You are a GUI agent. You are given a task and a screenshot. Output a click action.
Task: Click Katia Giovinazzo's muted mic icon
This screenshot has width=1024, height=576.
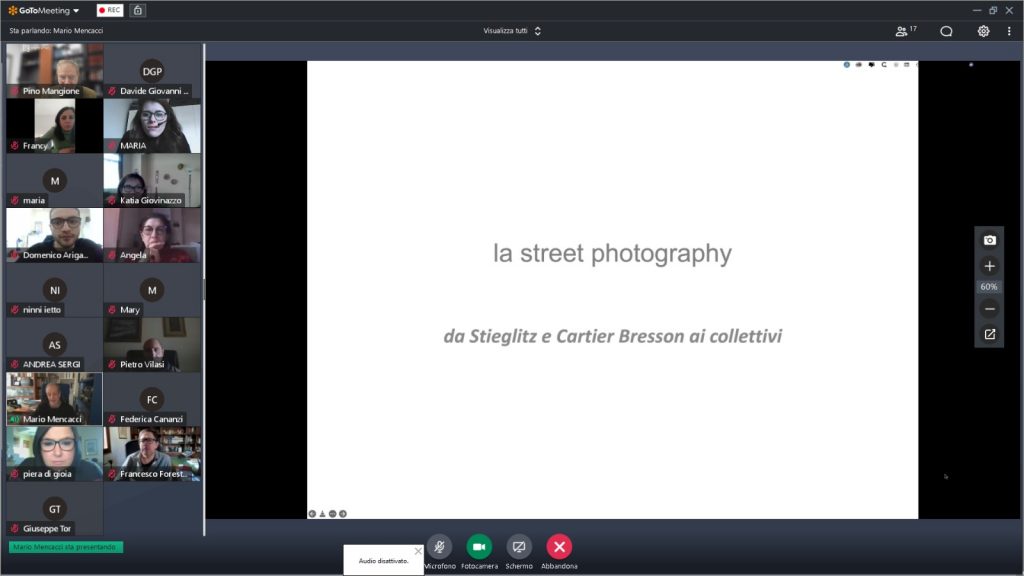(112, 200)
